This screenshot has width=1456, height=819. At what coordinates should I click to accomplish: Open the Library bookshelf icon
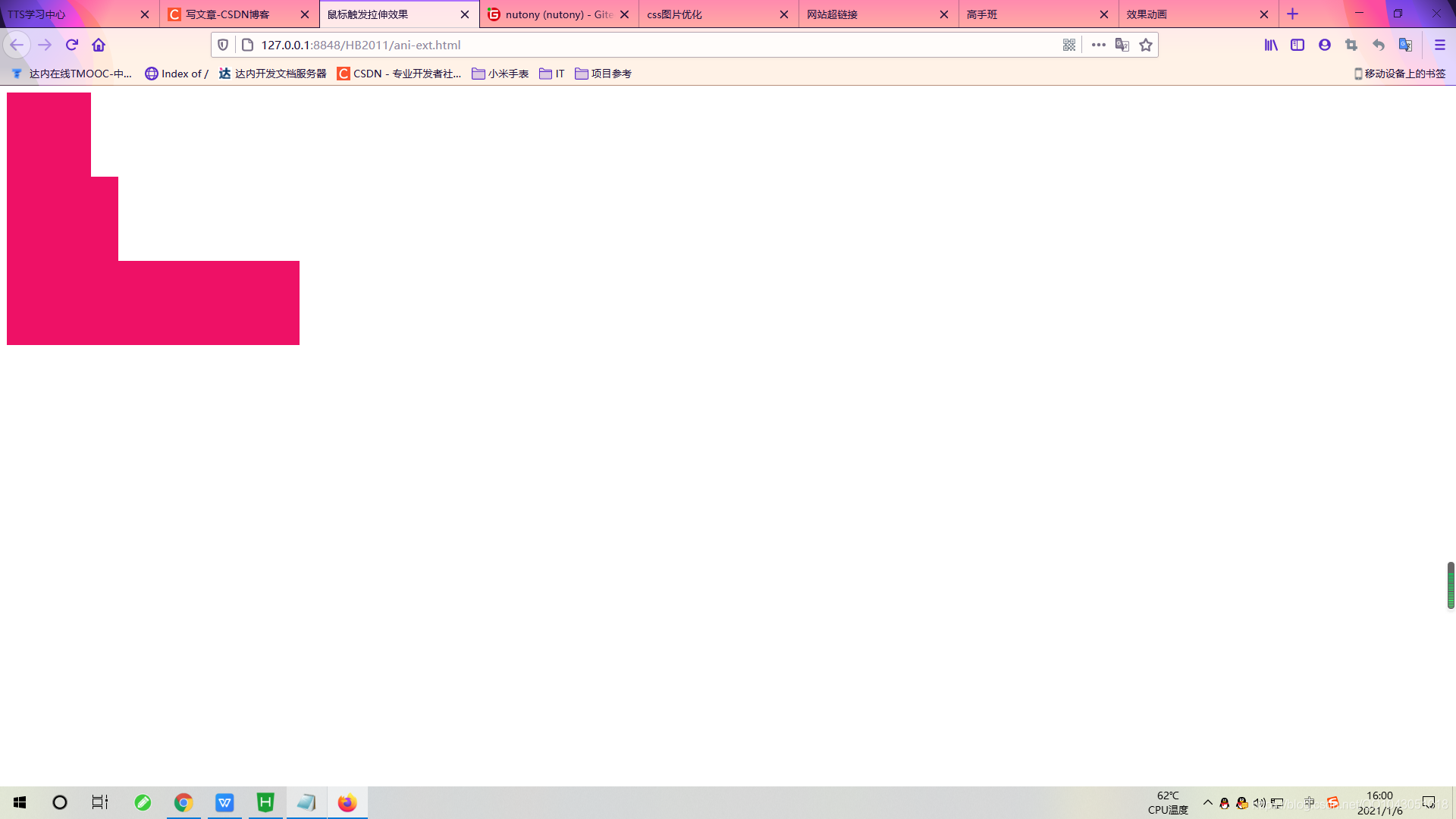click(x=1271, y=45)
